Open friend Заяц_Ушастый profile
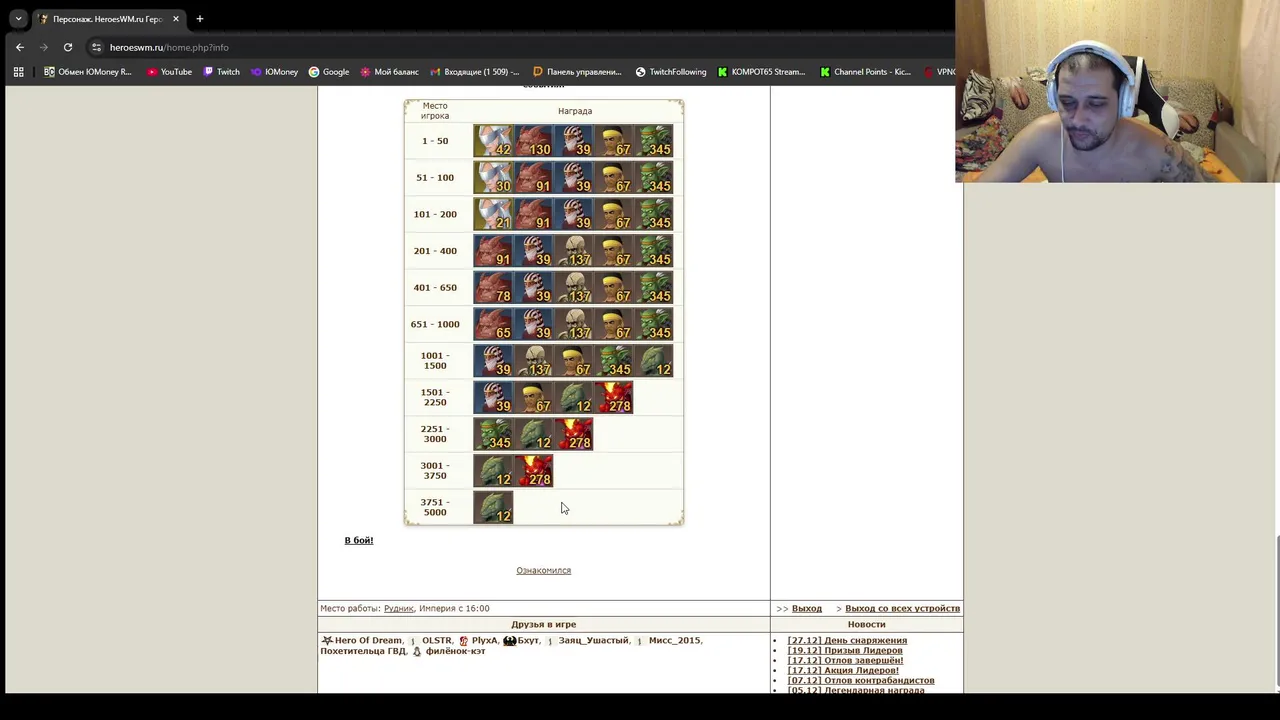The image size is (1280, 720). click(594, 640)
